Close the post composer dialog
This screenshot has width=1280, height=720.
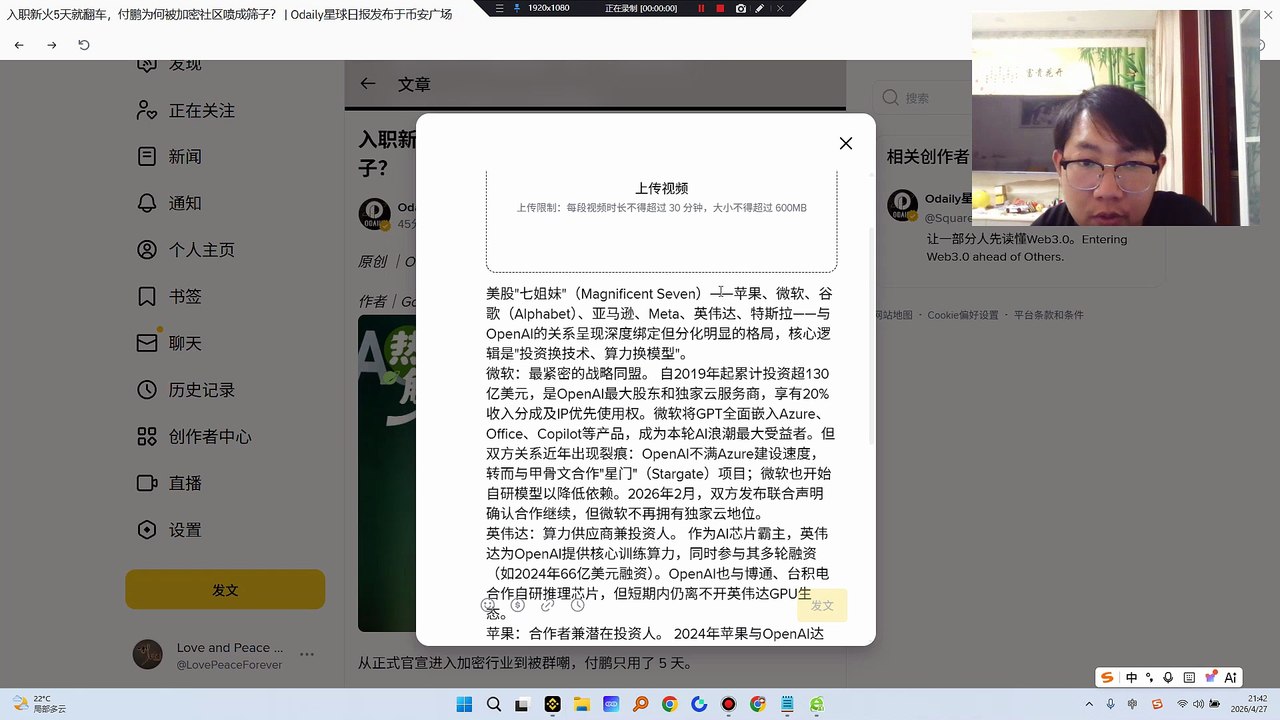(846, 144)
